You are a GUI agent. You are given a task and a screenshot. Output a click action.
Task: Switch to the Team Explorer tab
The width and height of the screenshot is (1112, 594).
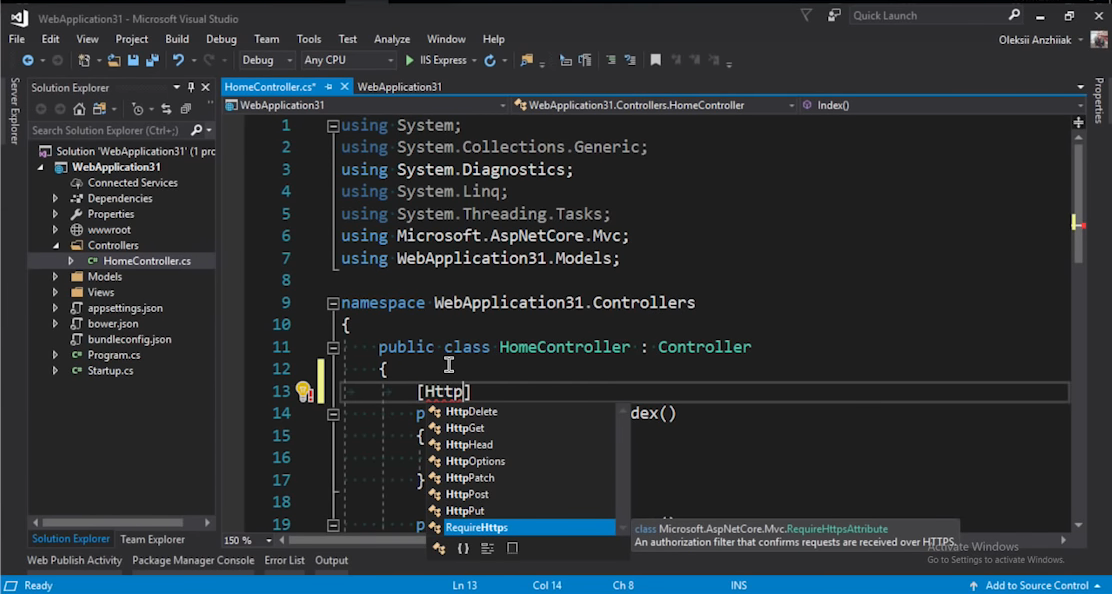point(152,539)
